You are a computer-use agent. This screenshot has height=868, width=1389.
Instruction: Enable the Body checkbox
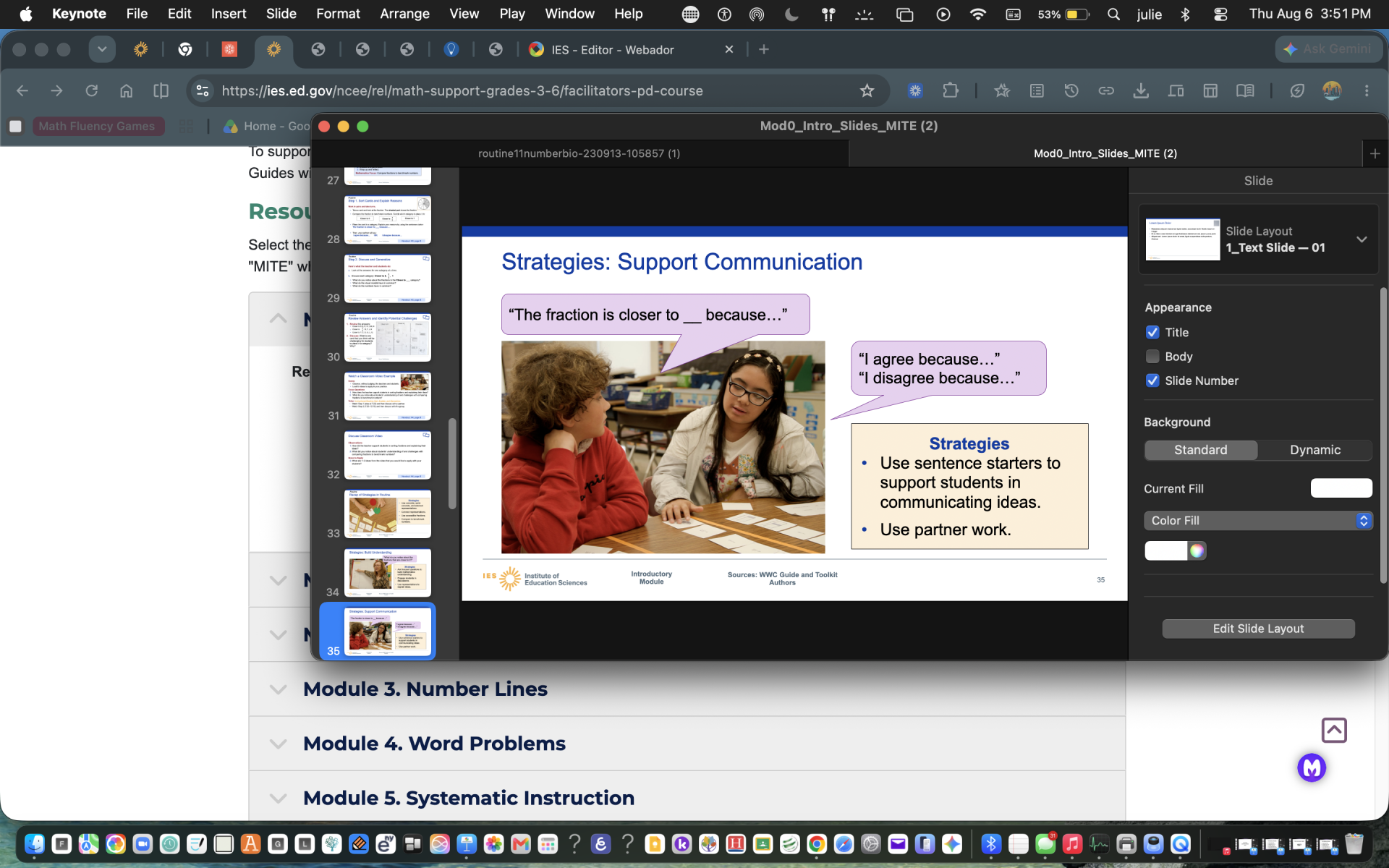[1152, 356]
